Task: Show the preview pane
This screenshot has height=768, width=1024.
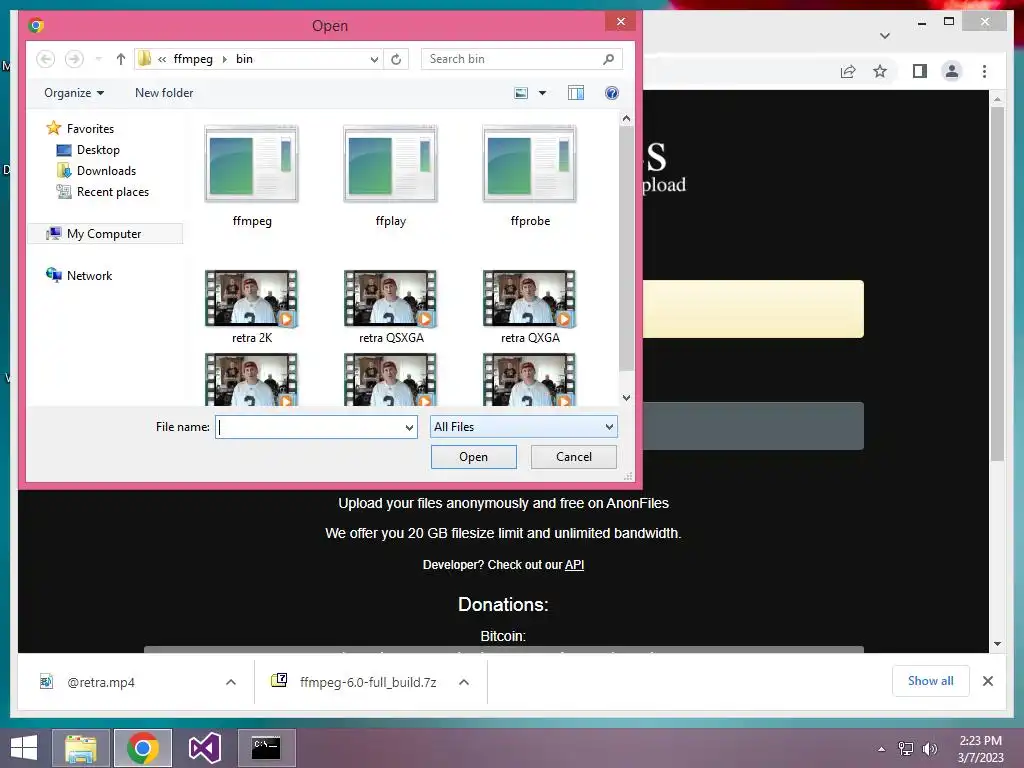Action: [x=575, y=93]
